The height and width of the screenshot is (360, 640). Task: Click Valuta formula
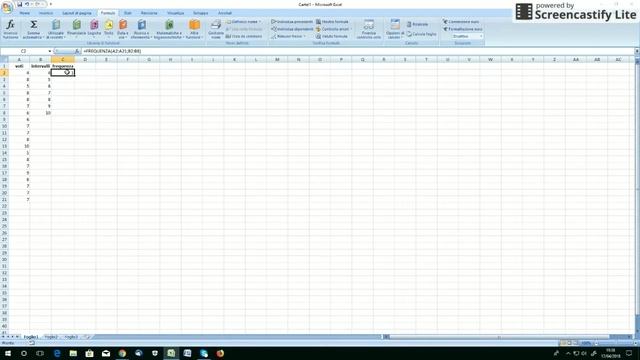331,36
